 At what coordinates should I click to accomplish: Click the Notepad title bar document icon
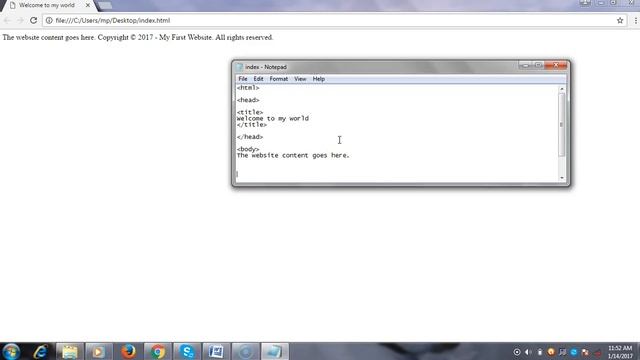[x=240, y=67]
